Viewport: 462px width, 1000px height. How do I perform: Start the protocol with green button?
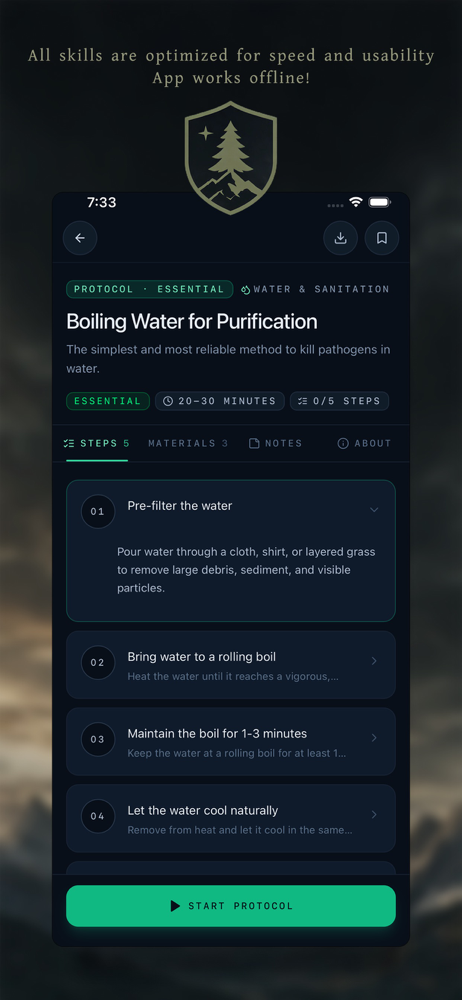point(231,906)
